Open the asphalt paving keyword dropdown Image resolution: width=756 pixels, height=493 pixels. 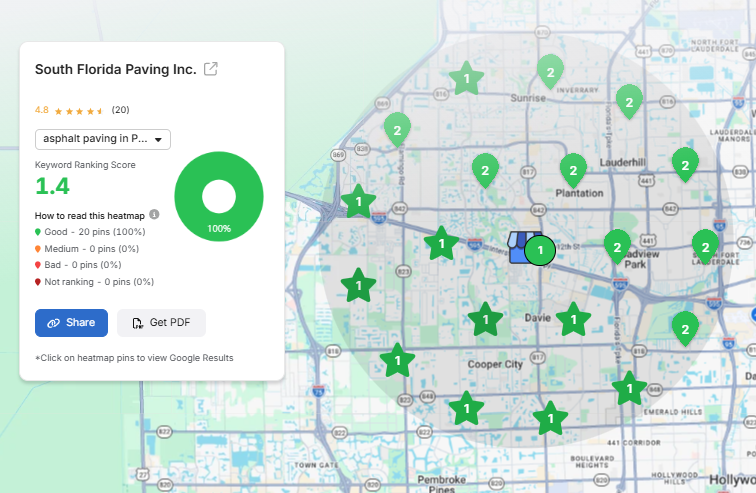[103, 139]
